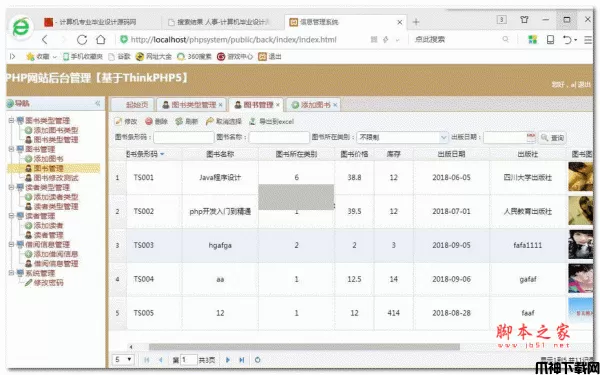
Task: Go back with the browser back arrow
Action: [x=45, y=39]
